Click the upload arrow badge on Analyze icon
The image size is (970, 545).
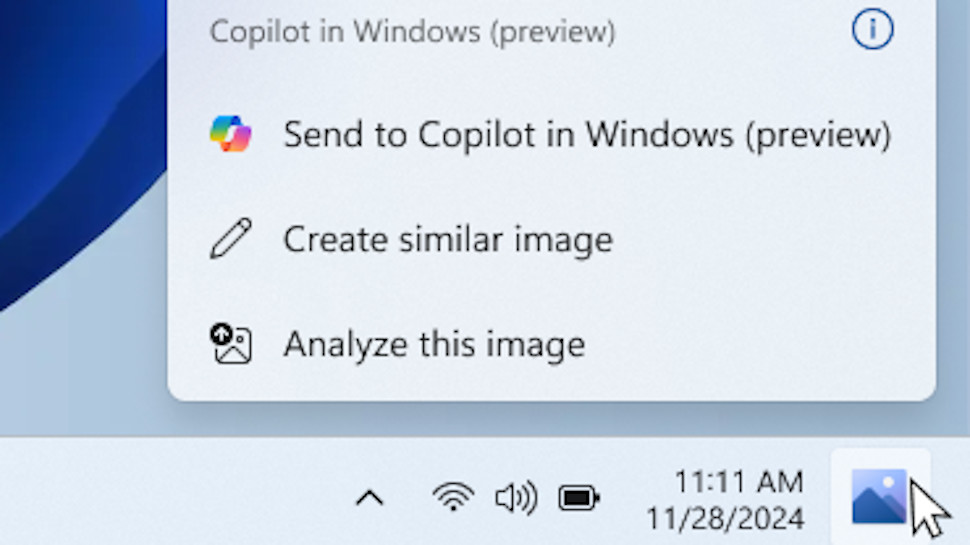(x=221, y=335)
